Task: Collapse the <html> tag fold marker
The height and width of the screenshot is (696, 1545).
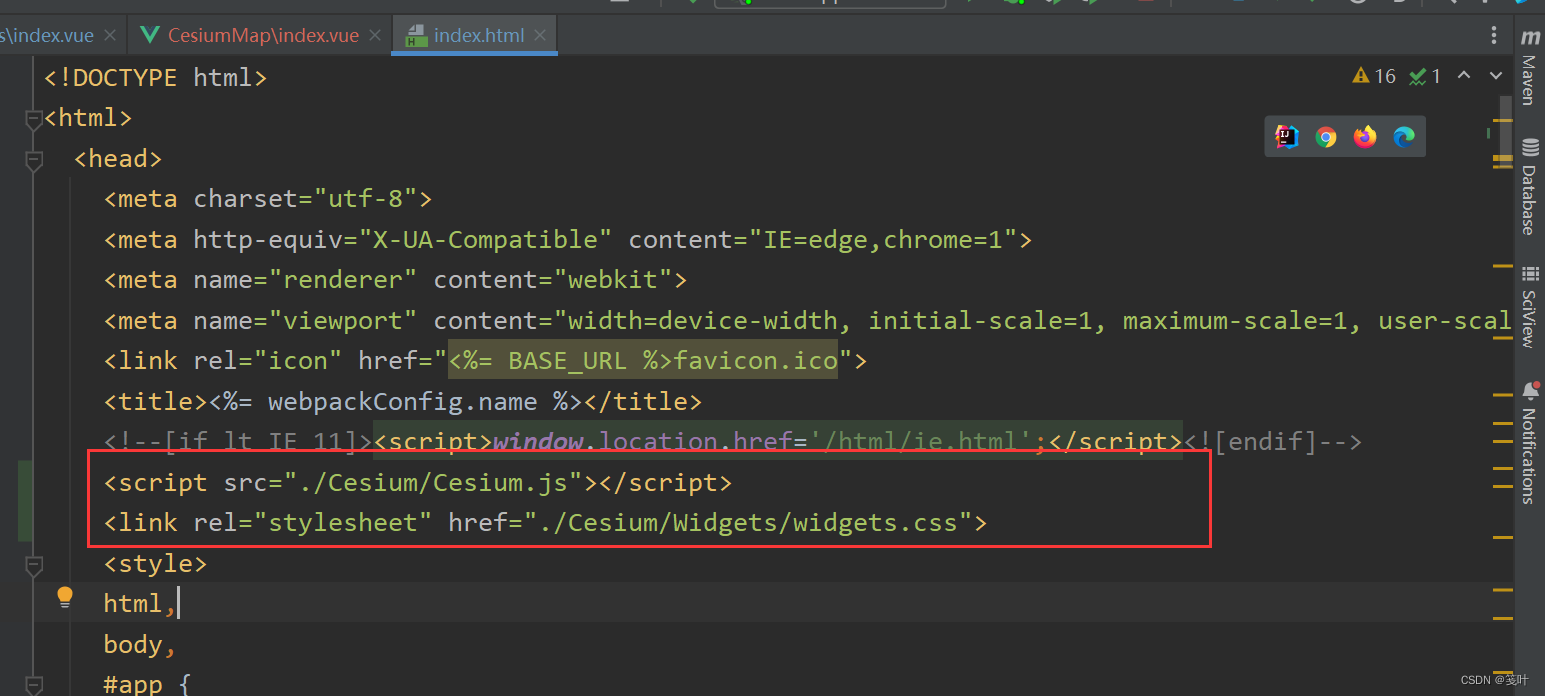Action: [34, 118]
